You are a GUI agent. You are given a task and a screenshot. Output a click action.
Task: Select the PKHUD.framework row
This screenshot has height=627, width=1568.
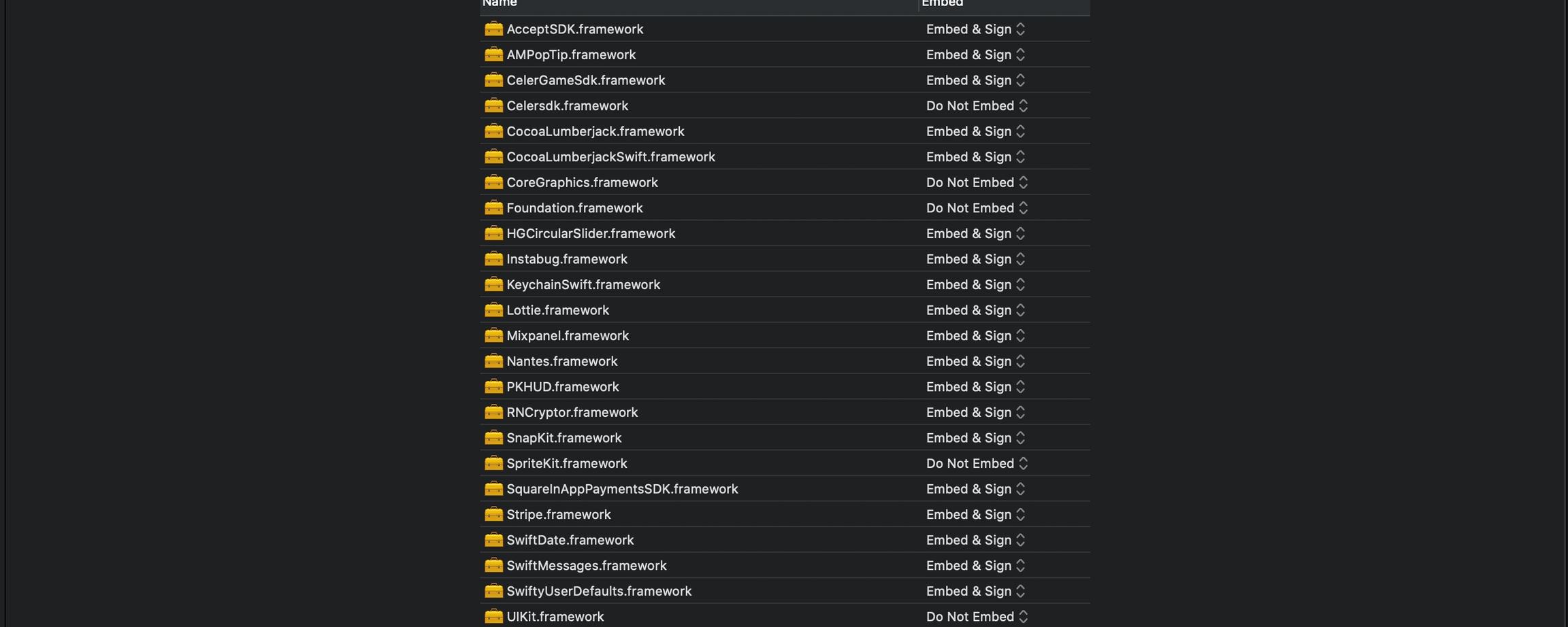point(563,387)
